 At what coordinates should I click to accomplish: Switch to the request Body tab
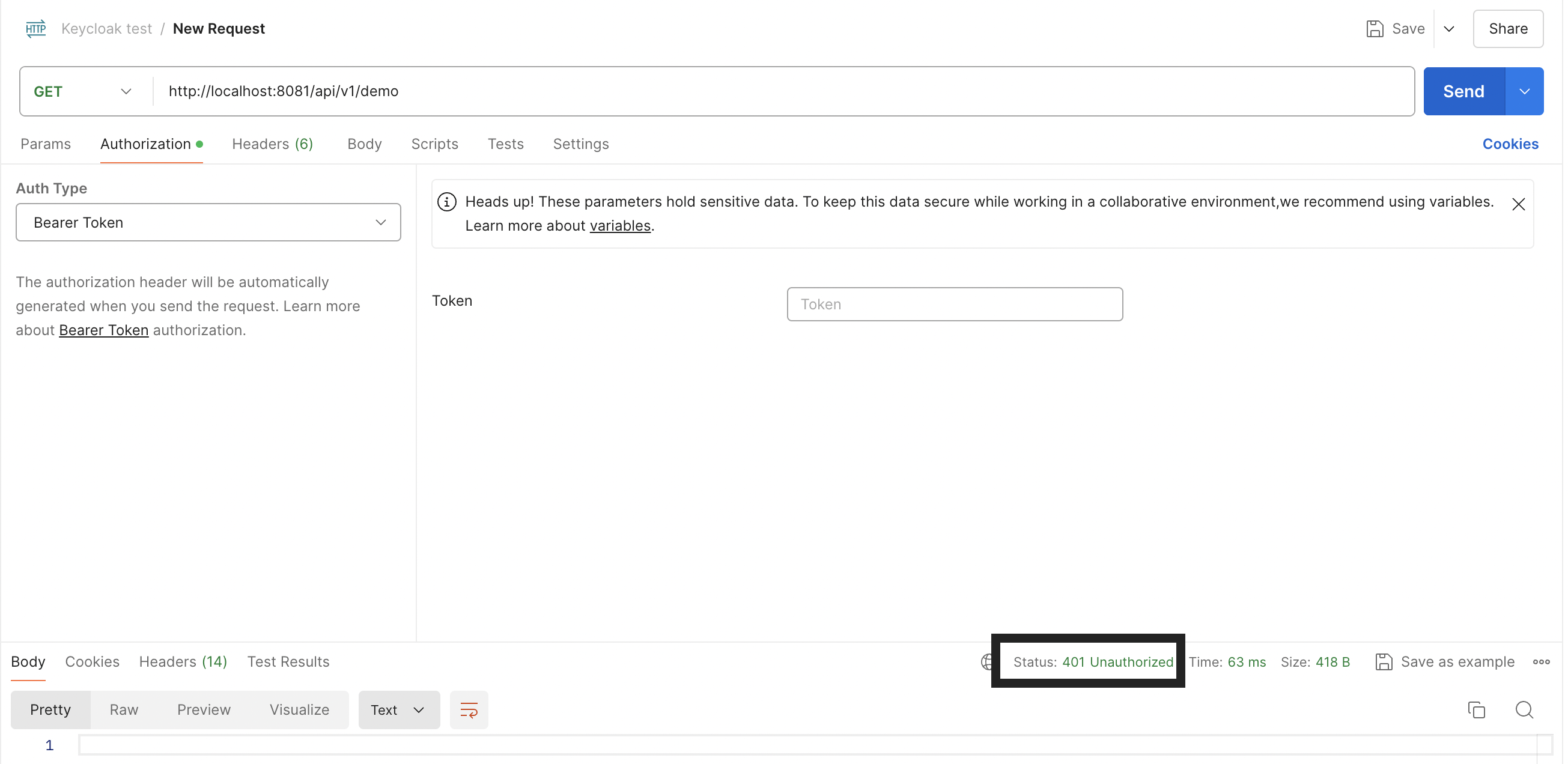(x=365, y=144)
